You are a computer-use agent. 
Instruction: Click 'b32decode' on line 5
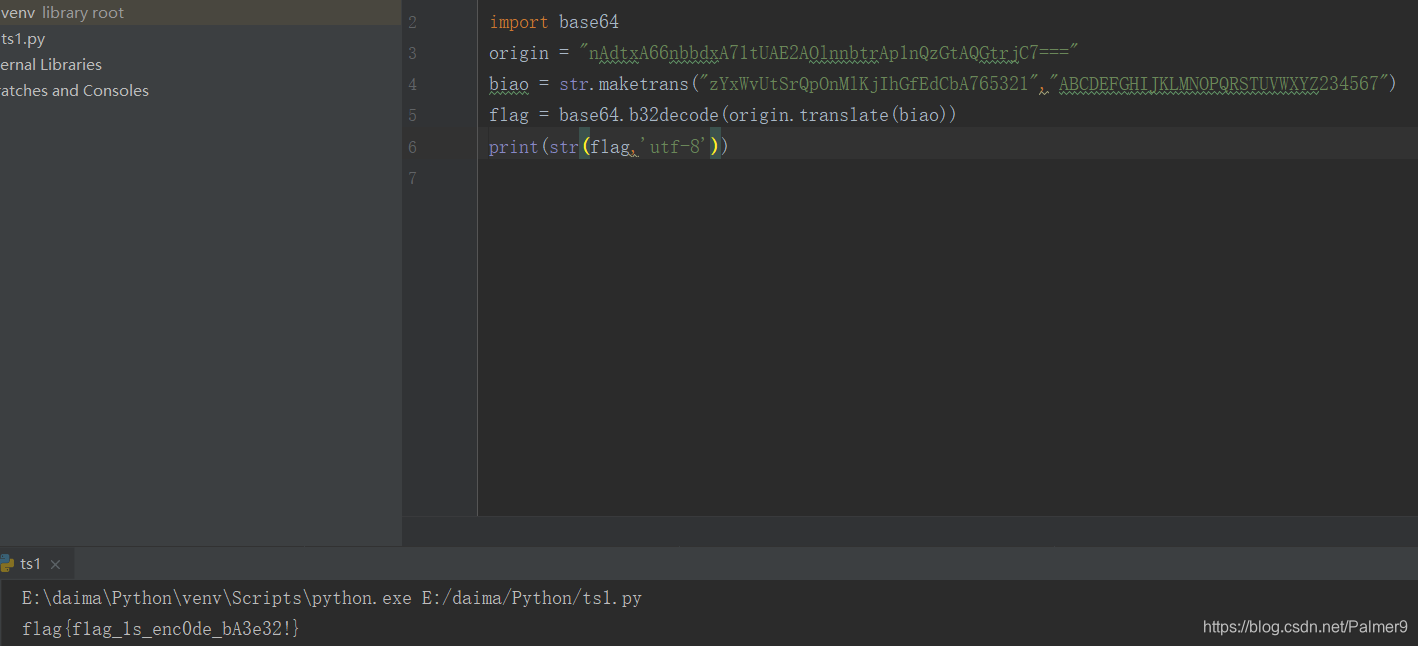[x=674, y=115]
